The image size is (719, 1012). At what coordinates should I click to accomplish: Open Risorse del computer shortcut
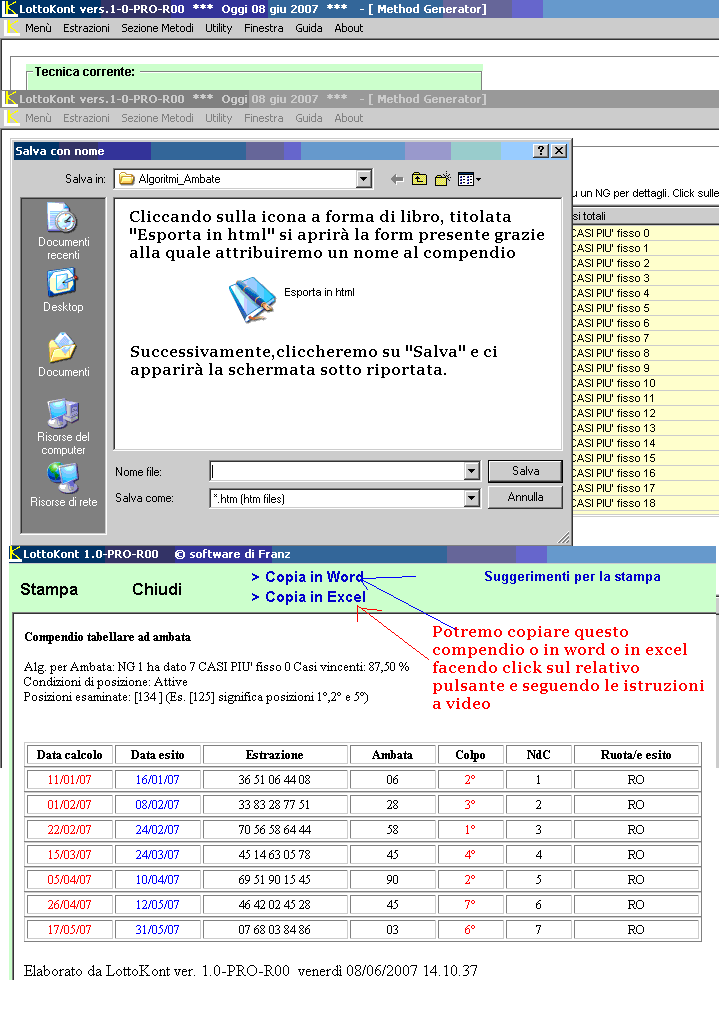63,413
